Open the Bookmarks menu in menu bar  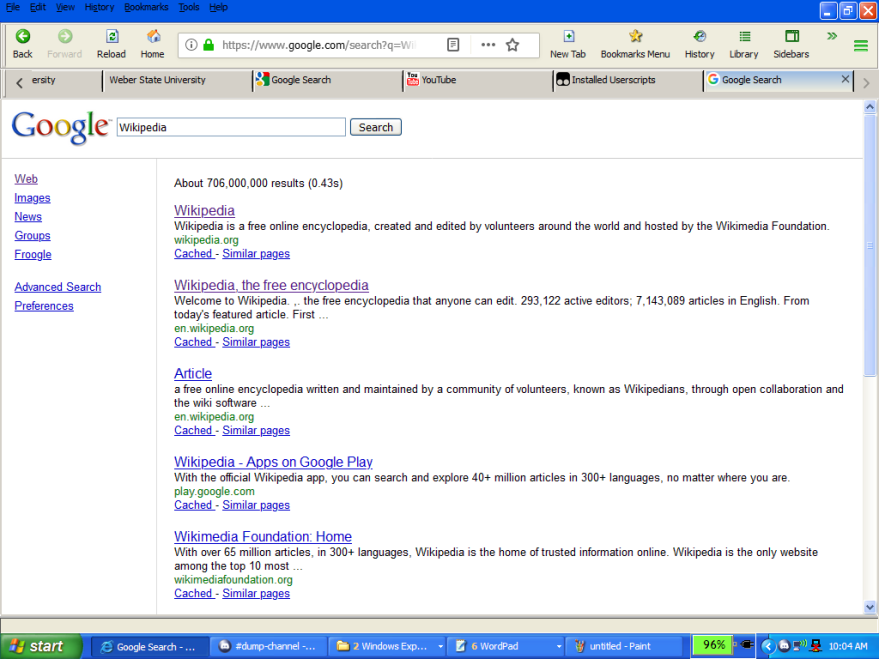146,7
